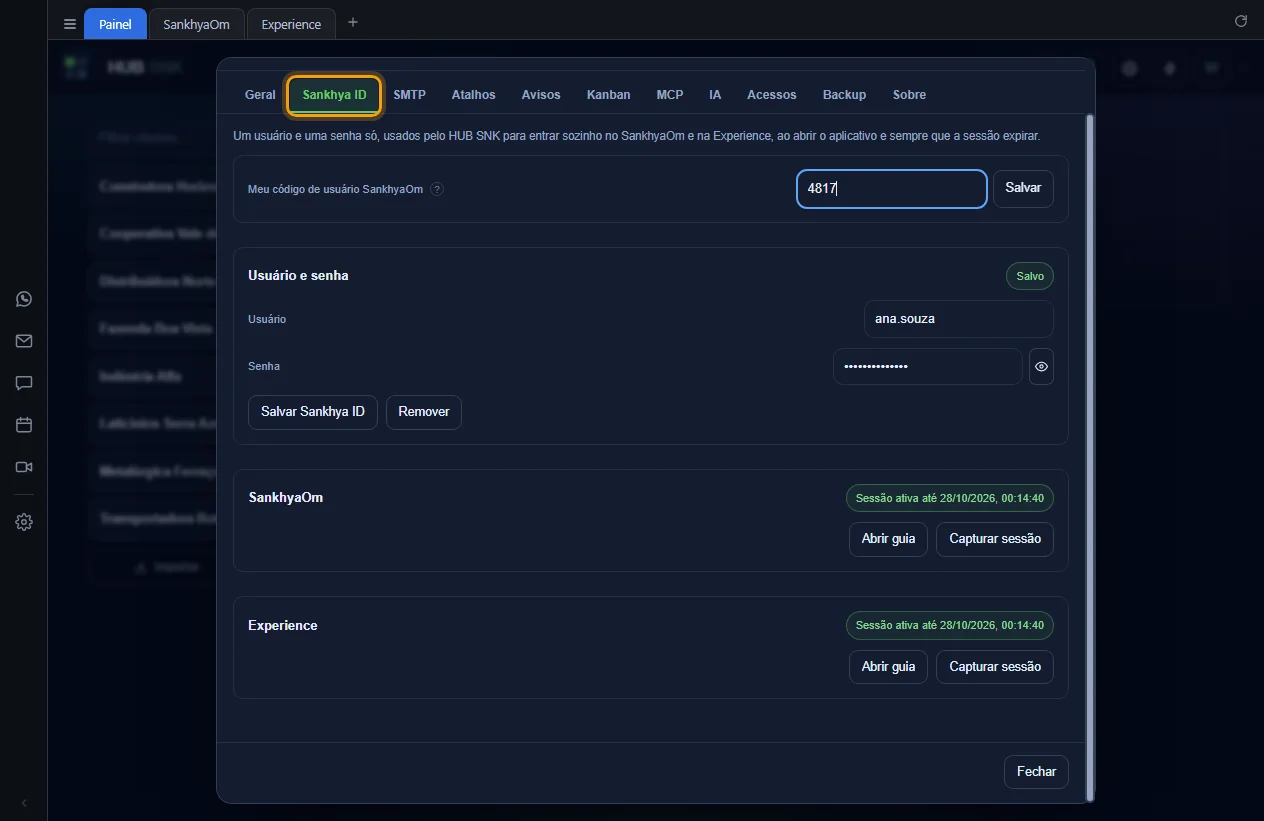Switch to the Experience browser tab
This screenshot has width=1264, height=821.
click(x=291, y=24)
